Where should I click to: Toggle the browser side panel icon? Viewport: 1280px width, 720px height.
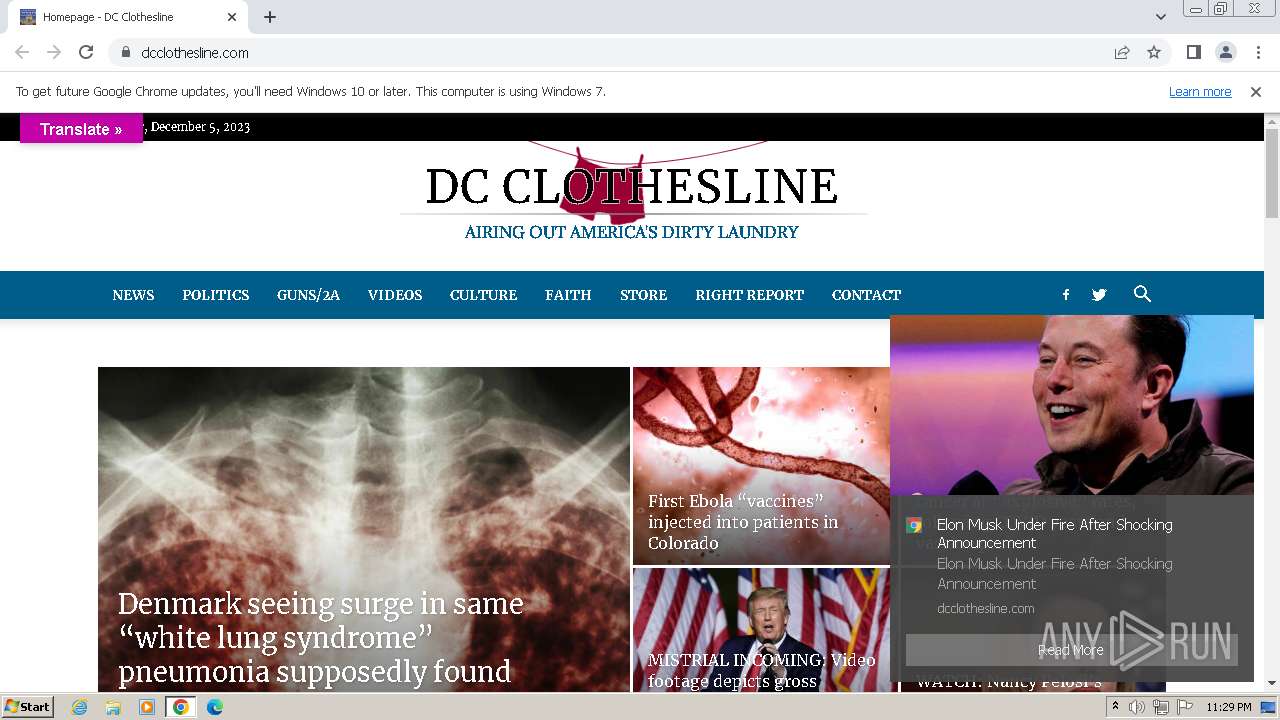coord(1193,52)
